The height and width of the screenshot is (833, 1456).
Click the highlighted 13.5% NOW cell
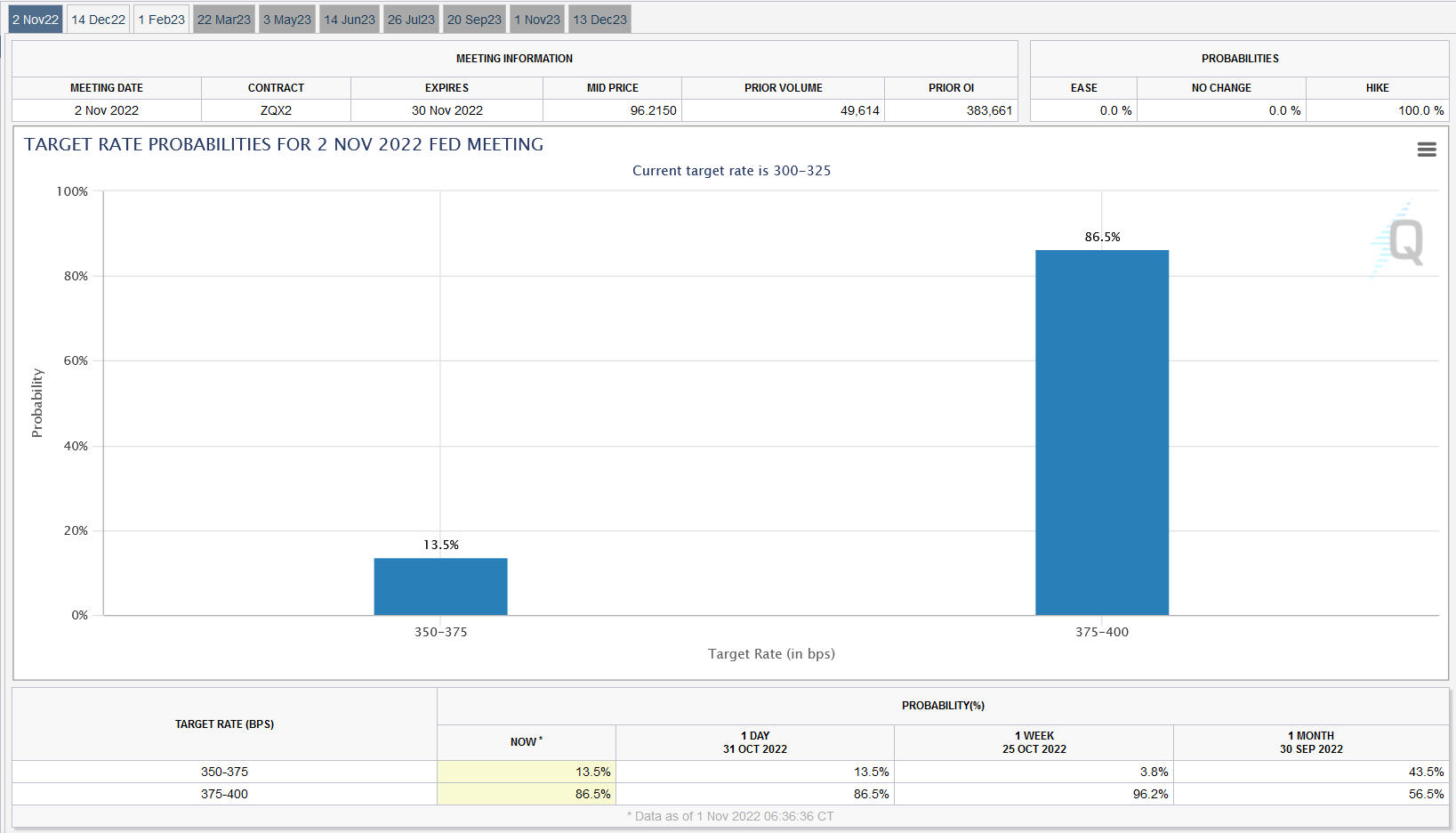[527, 772]
